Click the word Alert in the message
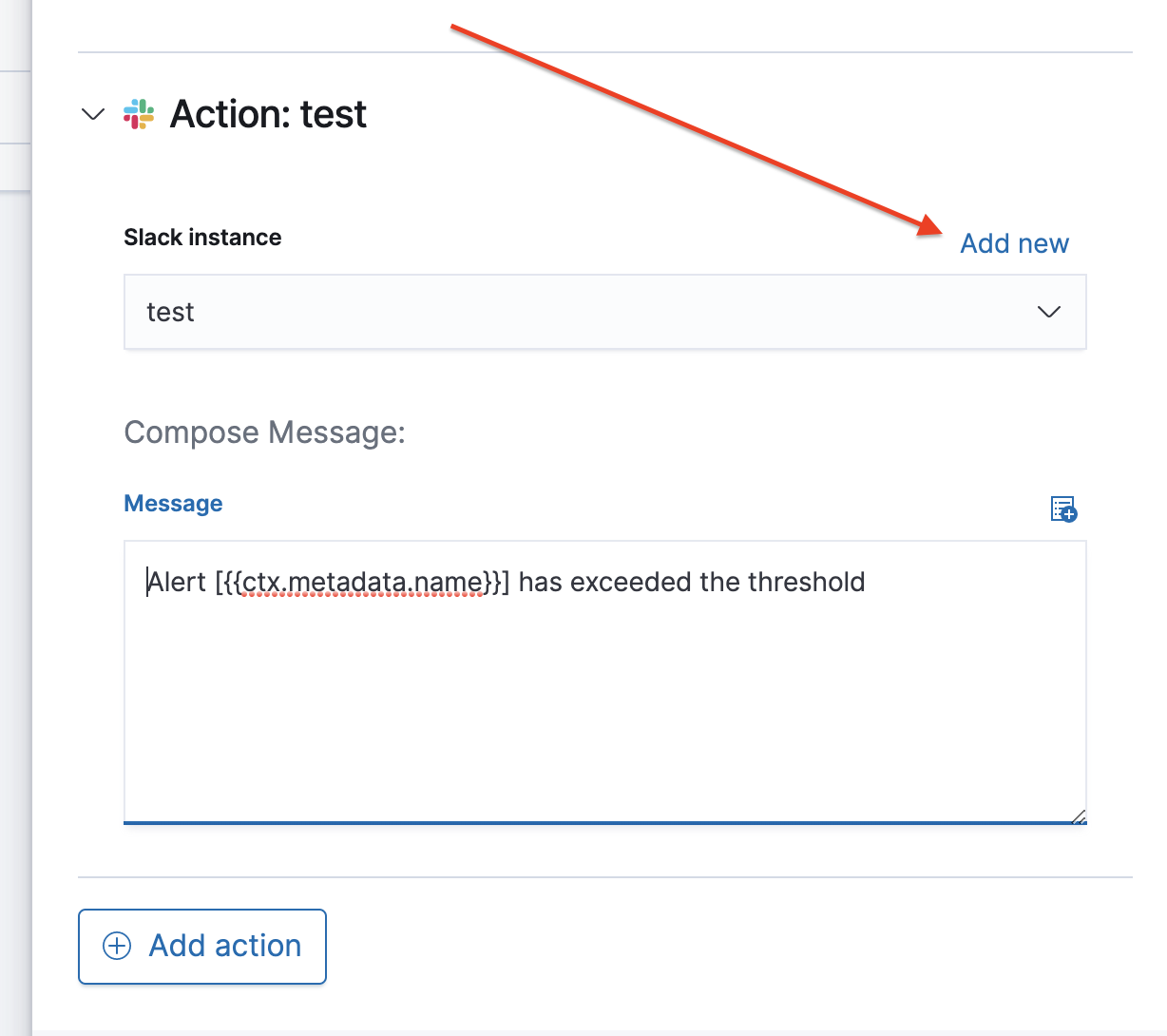The width and height of the screenshot is (1167, 1036). pos(178,582)
